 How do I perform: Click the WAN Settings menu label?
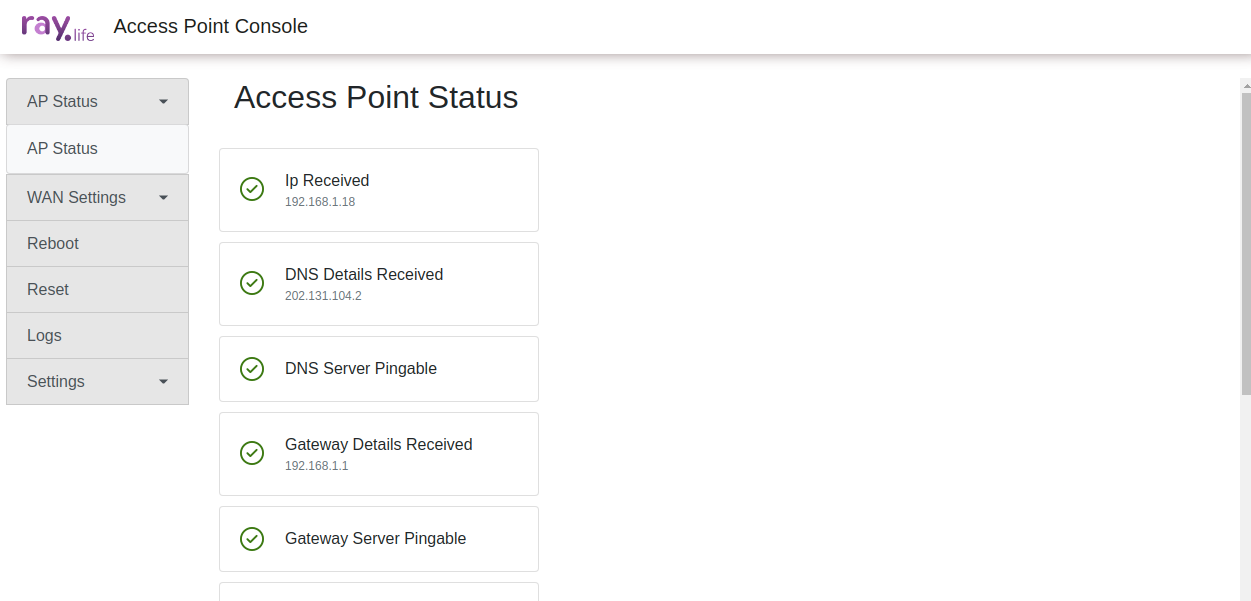tap(76, 198)
